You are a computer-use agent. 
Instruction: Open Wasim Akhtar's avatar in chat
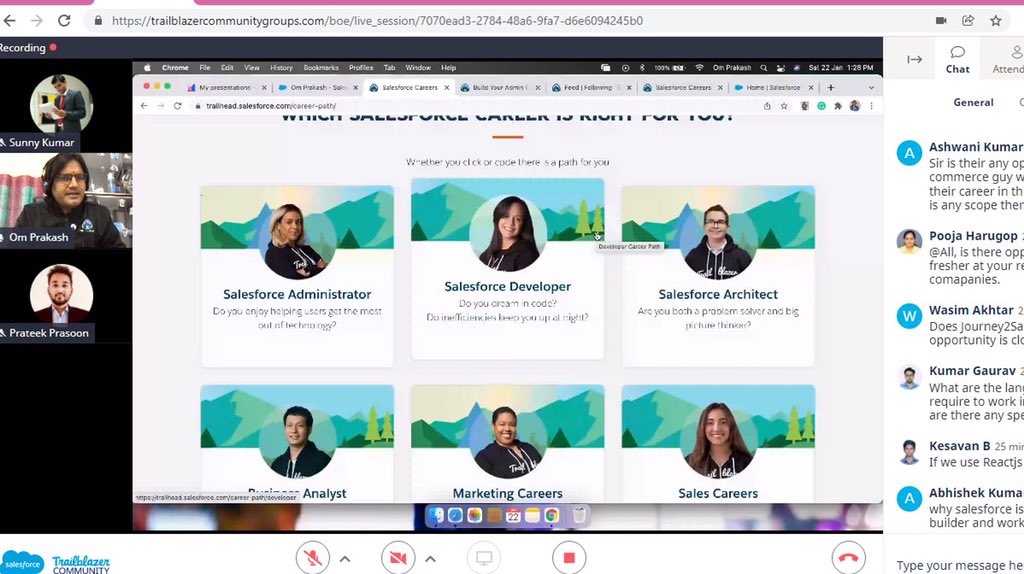(x=909, y=317)
